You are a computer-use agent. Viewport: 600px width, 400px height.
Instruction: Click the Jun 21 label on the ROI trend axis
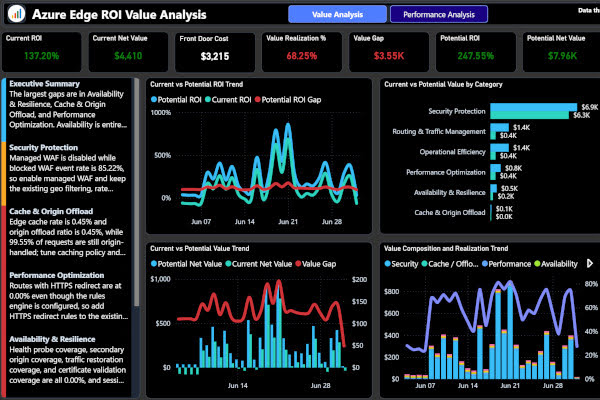(x=288, y=222)
